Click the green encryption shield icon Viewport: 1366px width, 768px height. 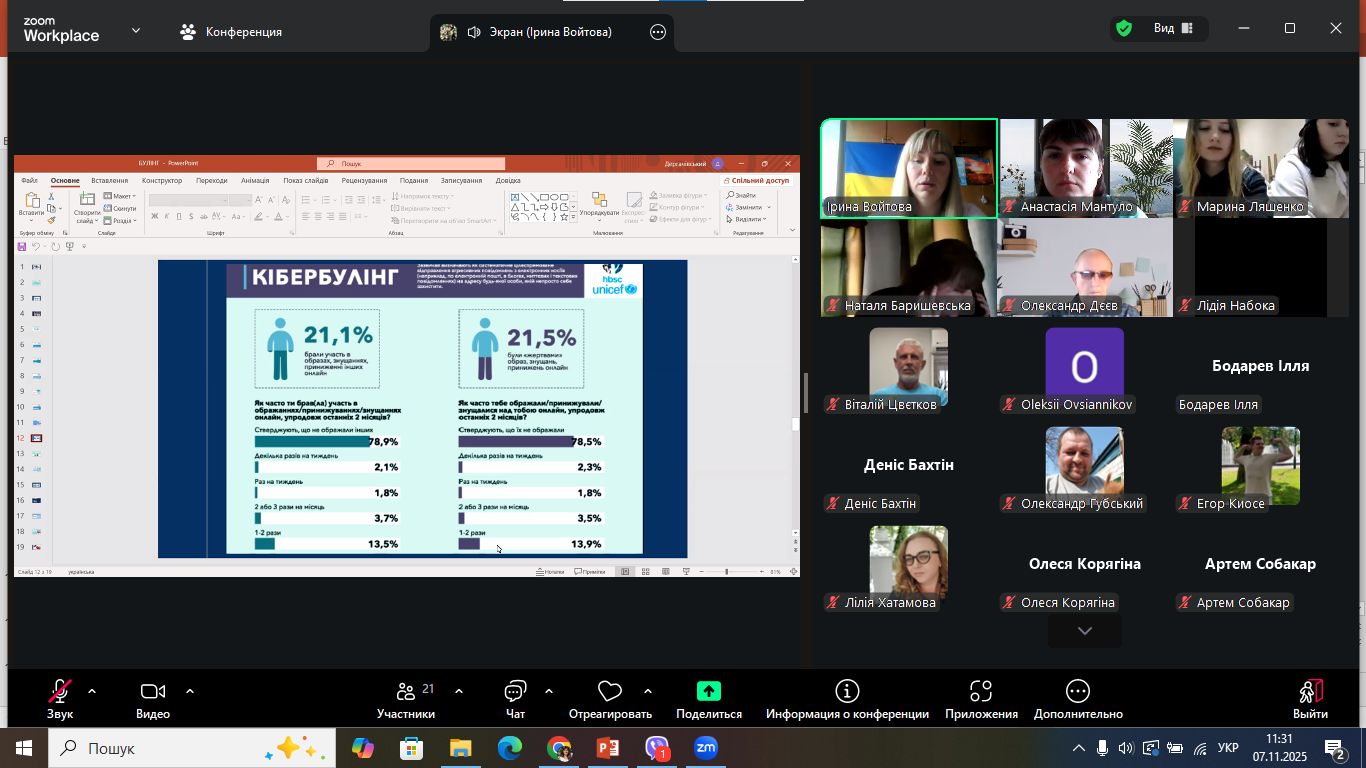coord(1124,29)
